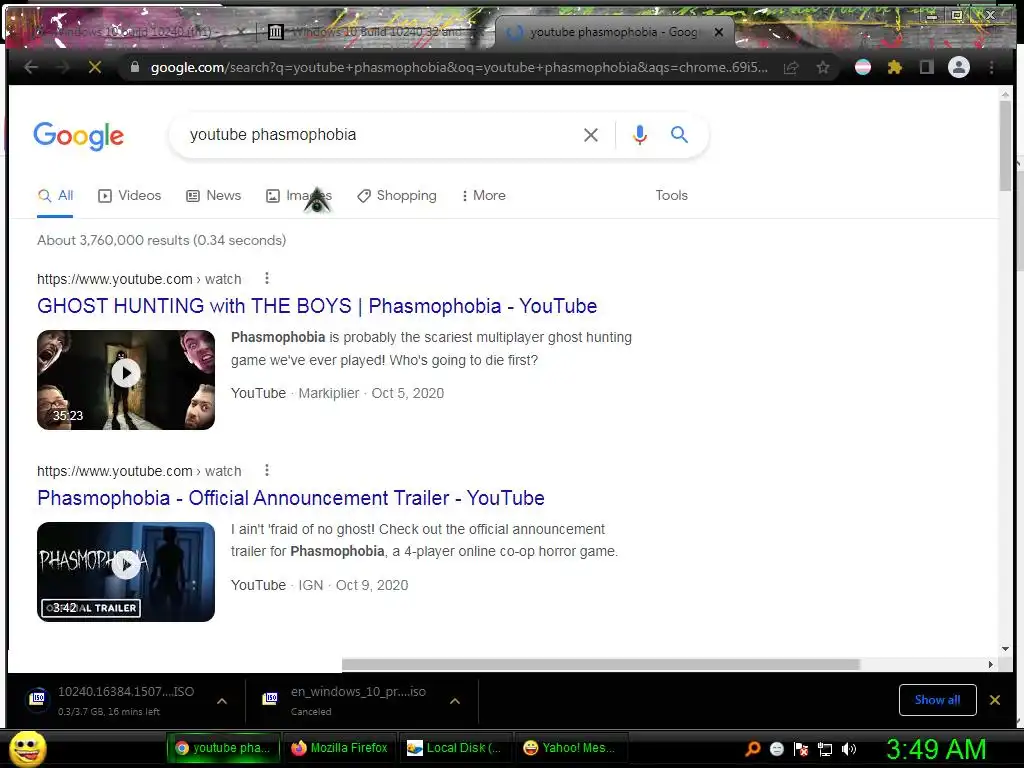Switch to Shopping results tab
The image size is (1024, 768).
coord(396,195)
